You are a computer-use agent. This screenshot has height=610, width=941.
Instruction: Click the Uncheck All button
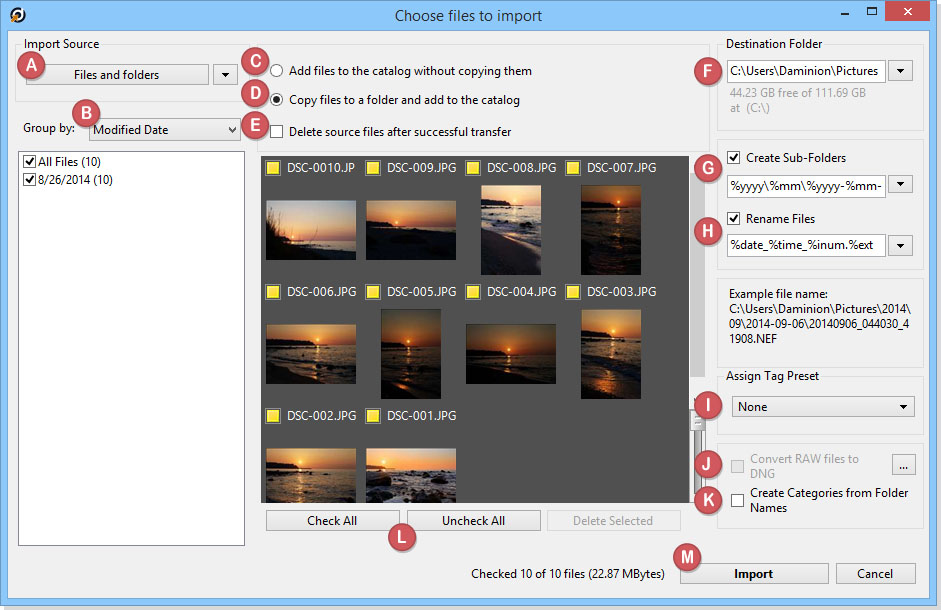point(473,521)
